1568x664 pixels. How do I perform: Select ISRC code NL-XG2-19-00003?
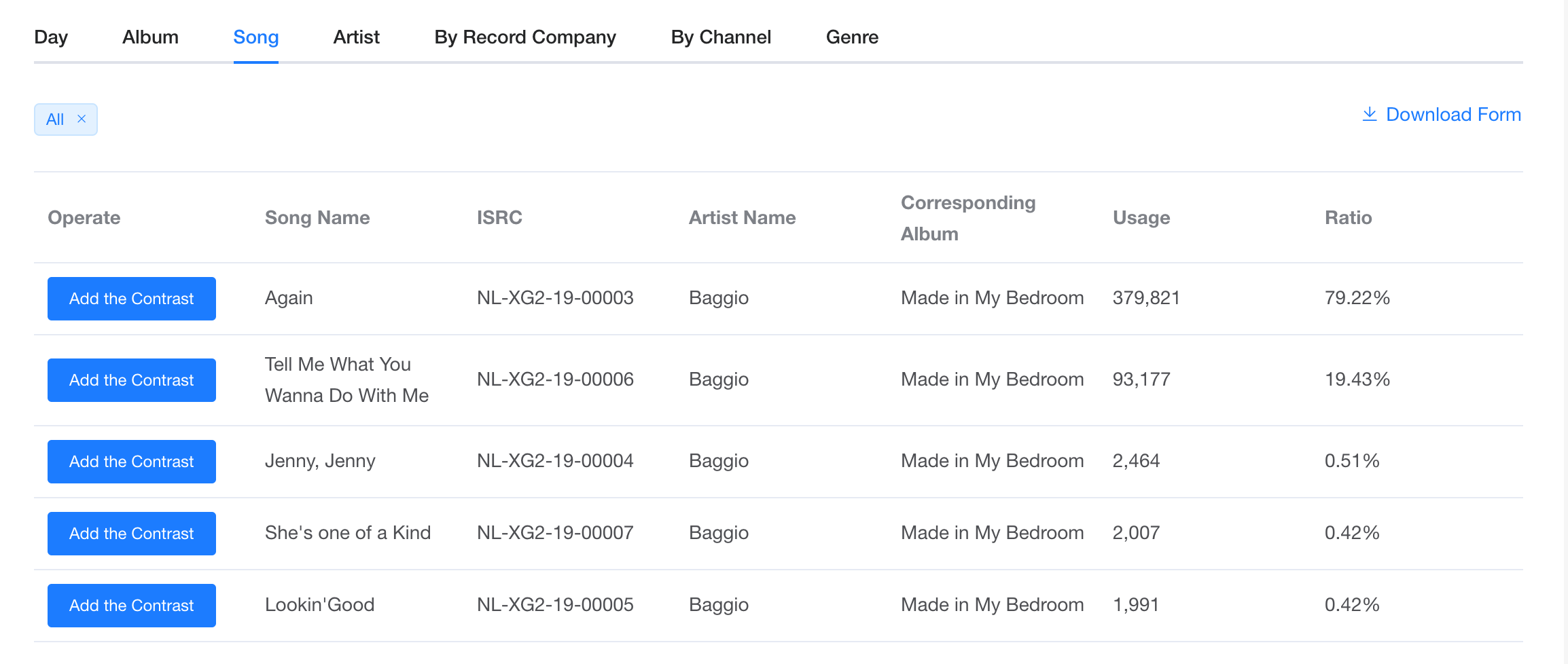[x=555, y=297]
